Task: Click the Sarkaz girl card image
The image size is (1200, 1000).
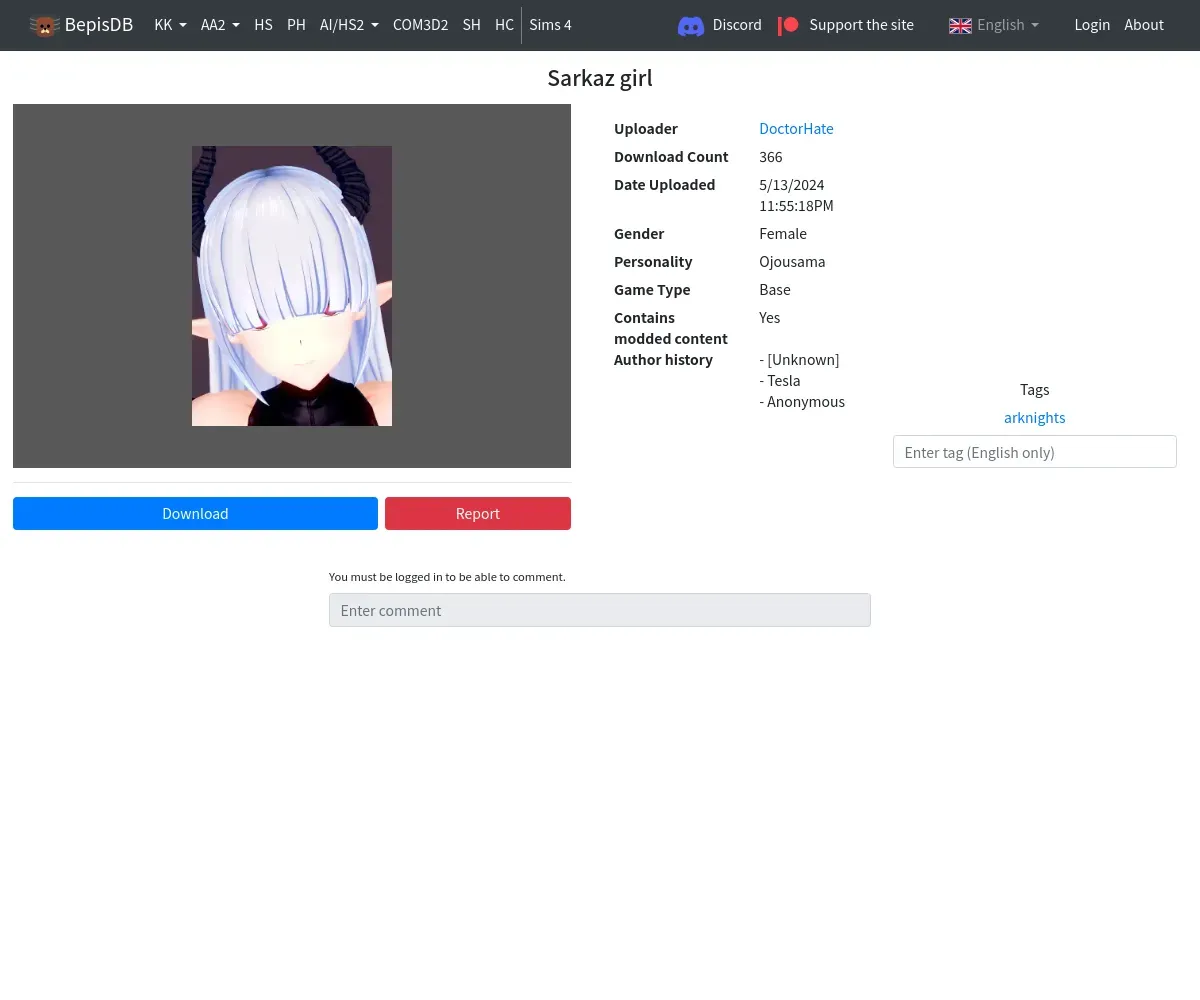Action: (x=292, y=286)
